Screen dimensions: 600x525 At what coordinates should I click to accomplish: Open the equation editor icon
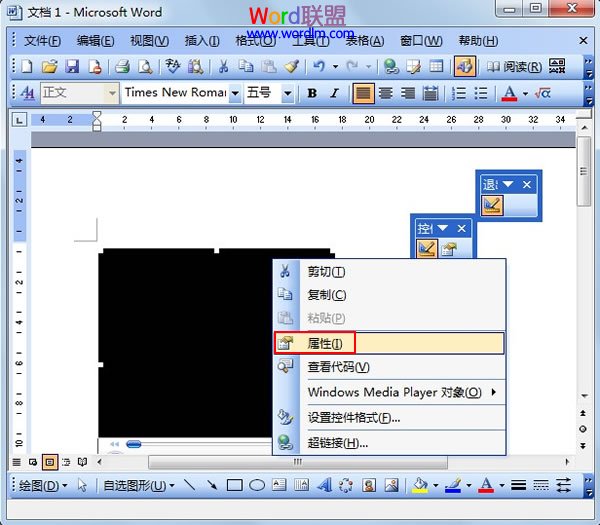[543, 93]
